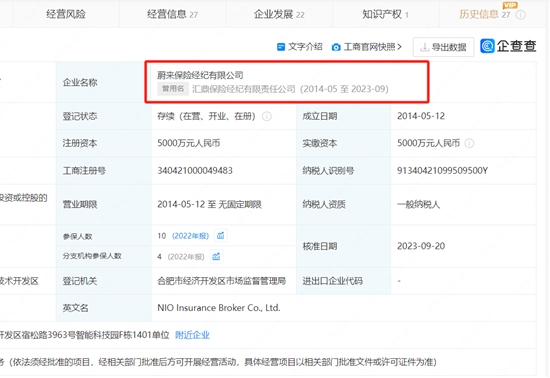Screen dimensions: 550x378
Task: Click the 文字介绍 icon
Action: coord(281,47)
